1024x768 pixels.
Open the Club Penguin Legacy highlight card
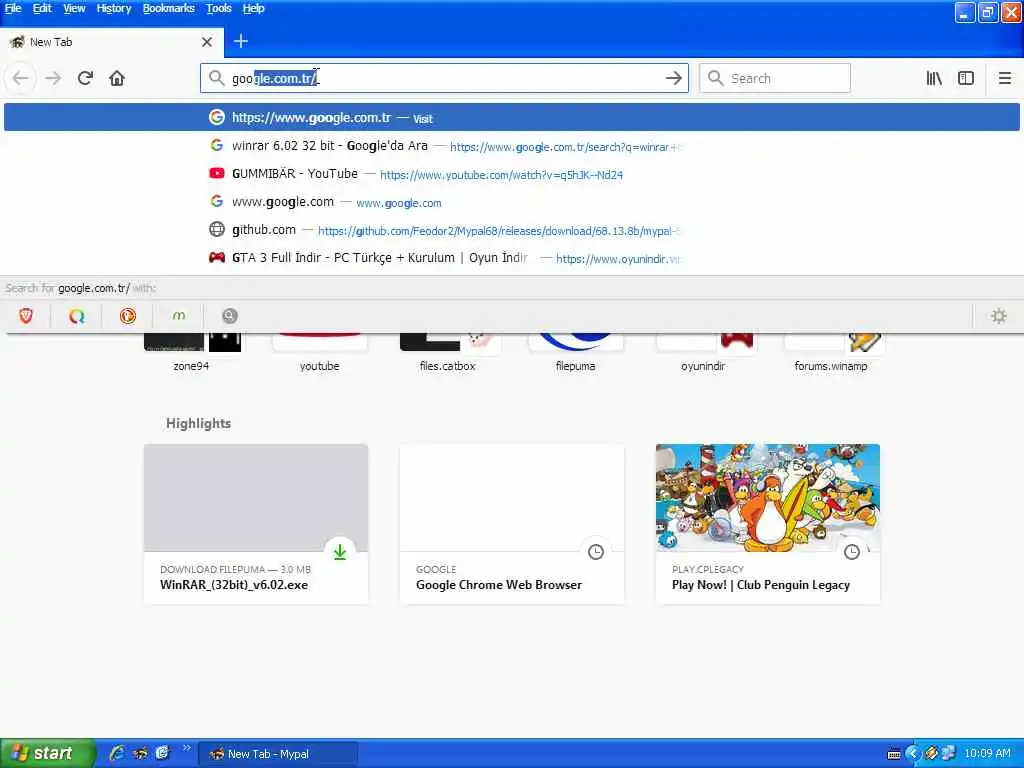pyautogui.click(x=768, y=524)
